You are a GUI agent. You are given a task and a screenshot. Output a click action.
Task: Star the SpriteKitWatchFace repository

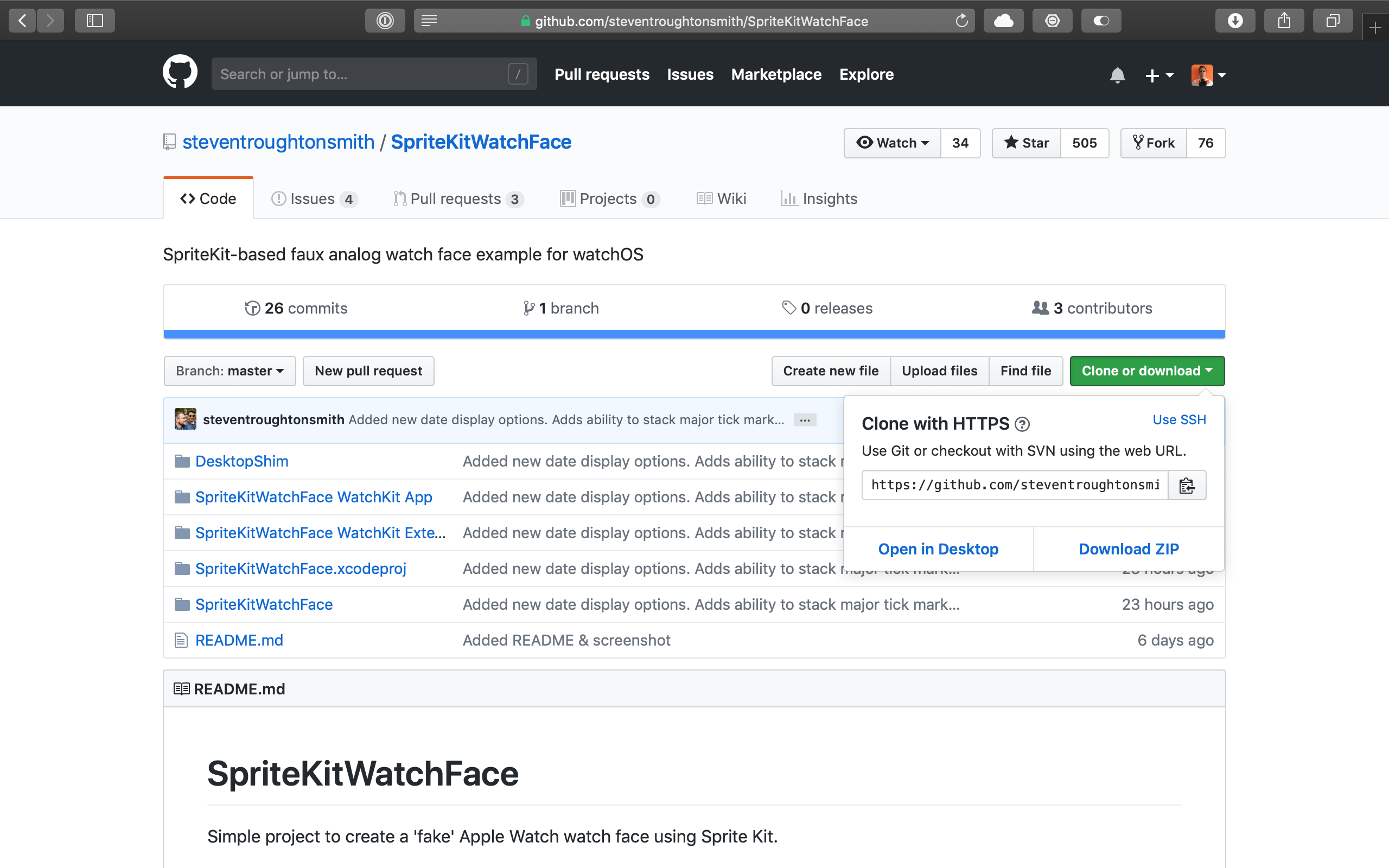tap(1027, 143)
